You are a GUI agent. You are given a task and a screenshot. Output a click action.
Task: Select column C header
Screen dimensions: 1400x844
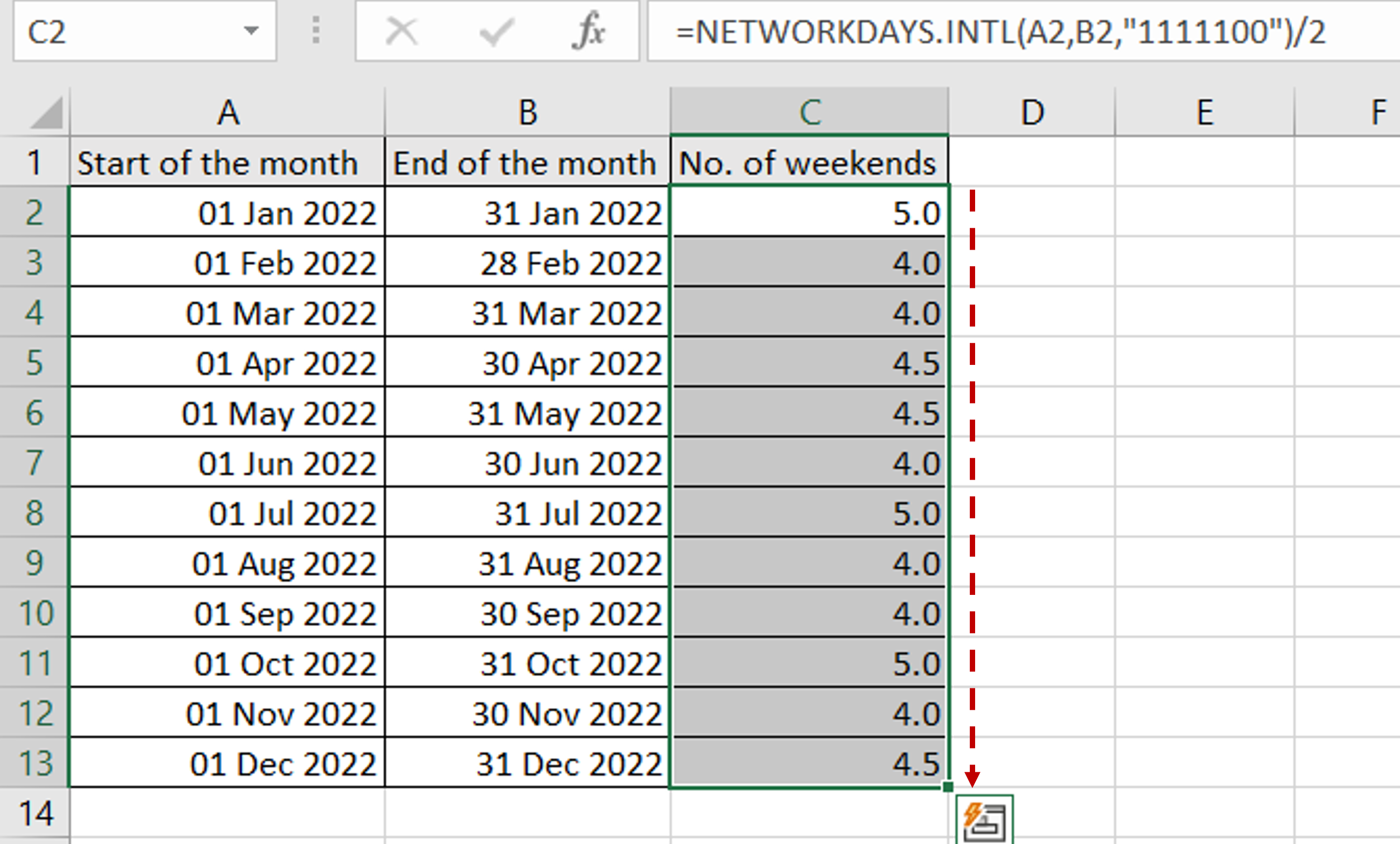[x=809, y=113]
